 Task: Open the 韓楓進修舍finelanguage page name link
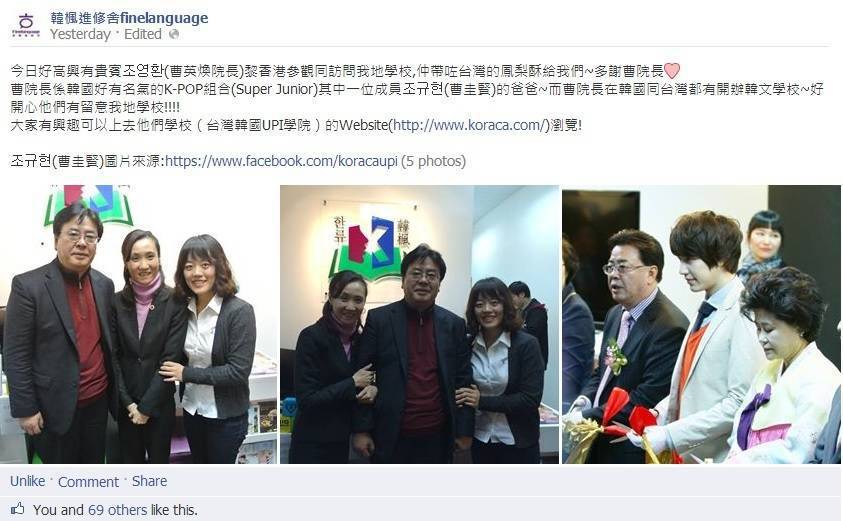(x=129, y=18)
